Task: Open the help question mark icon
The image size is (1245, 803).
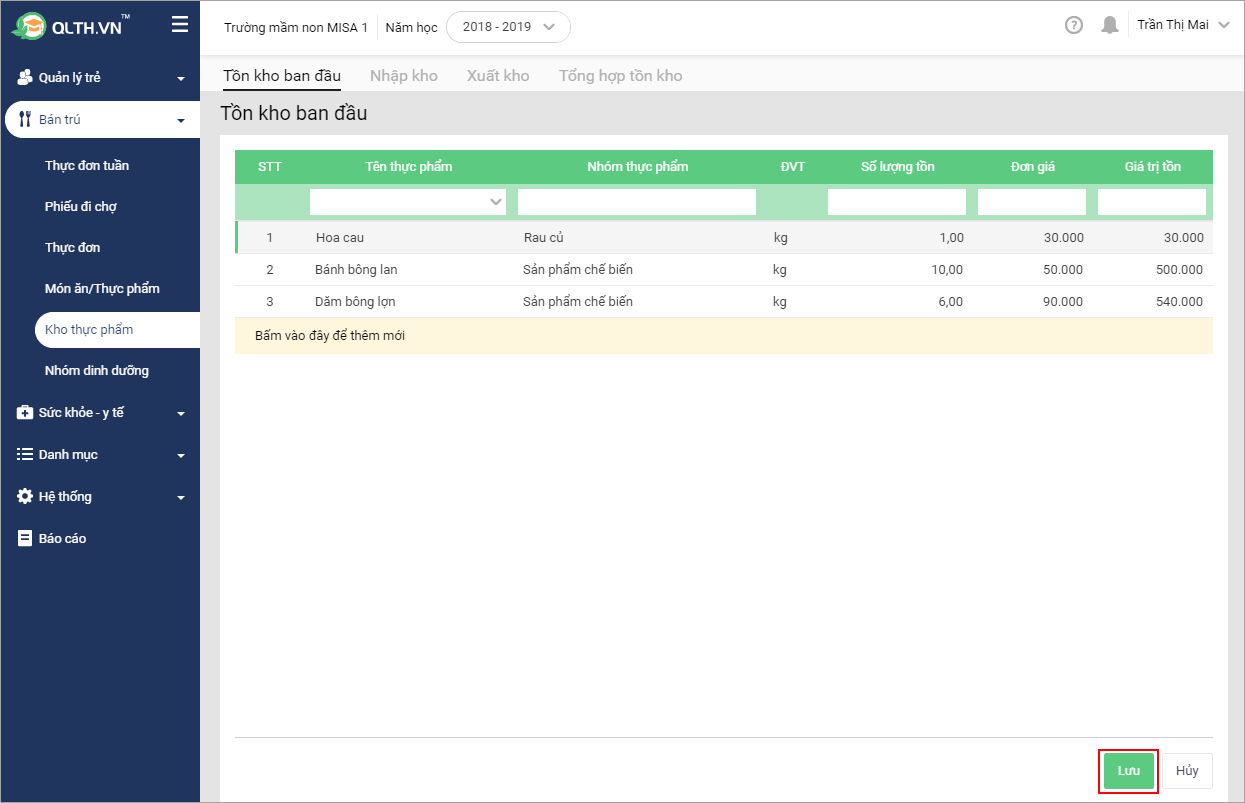Action: pos(1074,26)
